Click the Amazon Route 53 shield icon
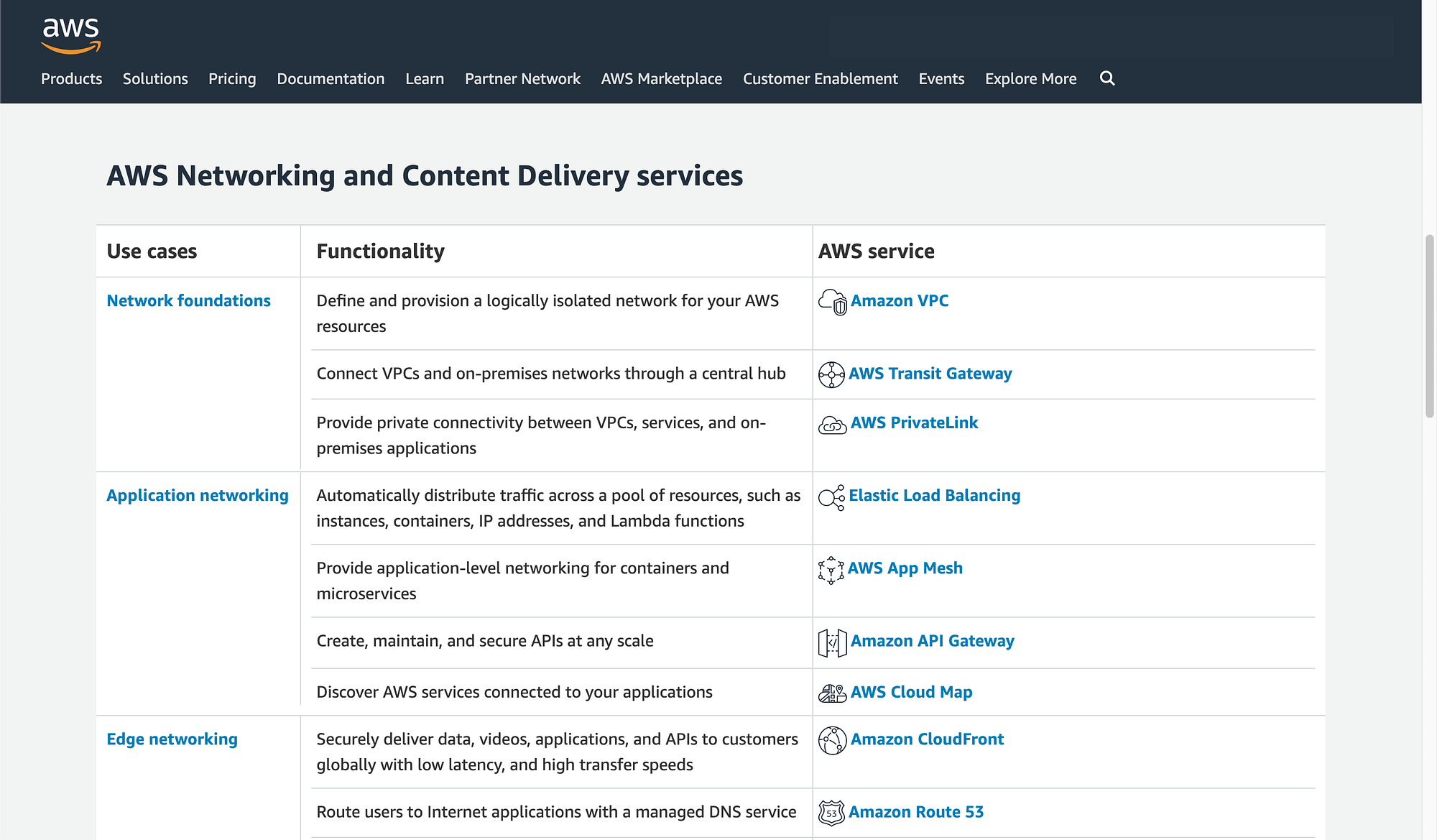Viewport: 1437px width, 840px height. coord(831,813)
